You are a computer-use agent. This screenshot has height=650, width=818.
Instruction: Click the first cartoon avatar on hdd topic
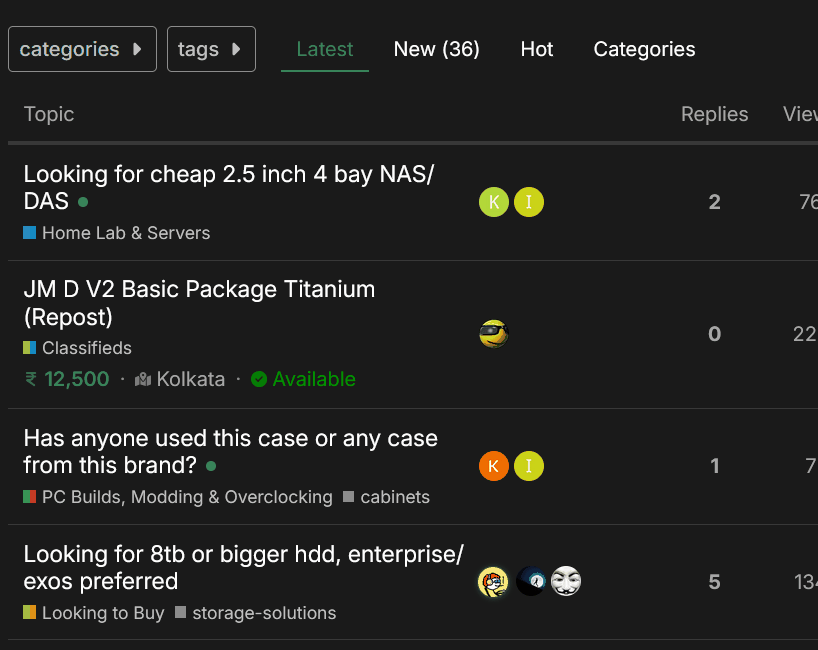(x=493, y=581)
